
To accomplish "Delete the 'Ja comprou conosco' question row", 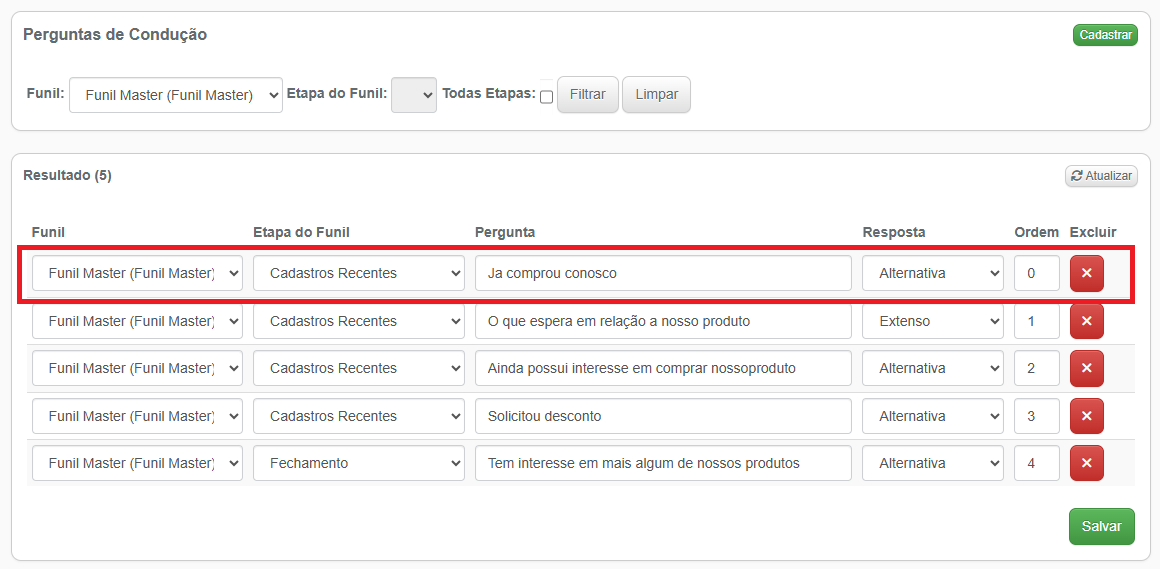I will pyautogui.click(x=1086, y=273).
